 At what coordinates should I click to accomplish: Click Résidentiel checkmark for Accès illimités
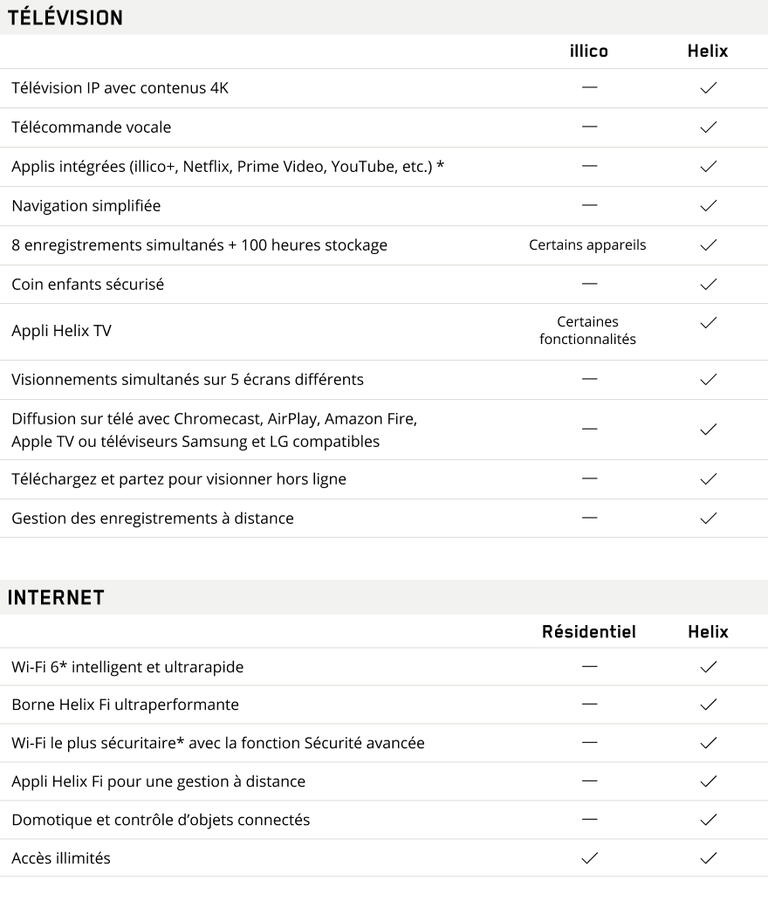(x=589, y=858)
